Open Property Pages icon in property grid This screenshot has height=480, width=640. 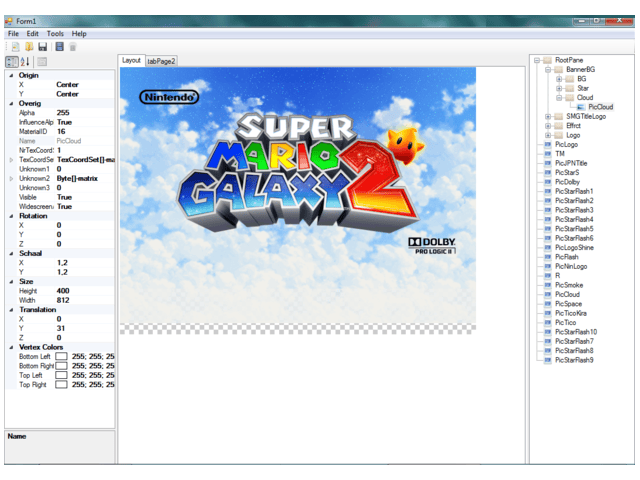42,62
